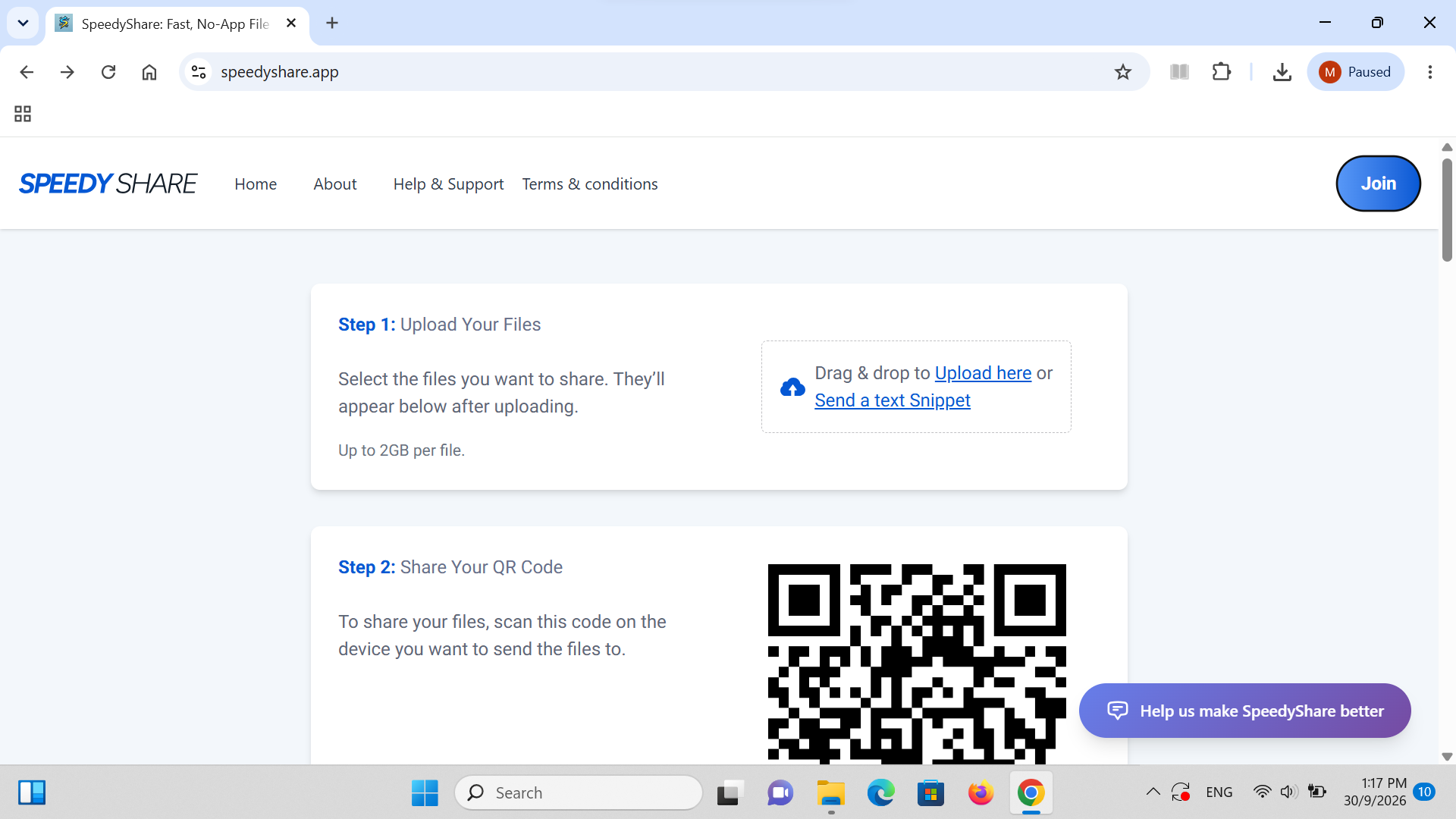This screenshot has height=819, width=1456.
Task: Open Microsoft Store from the taskbar
Action: 930,793
